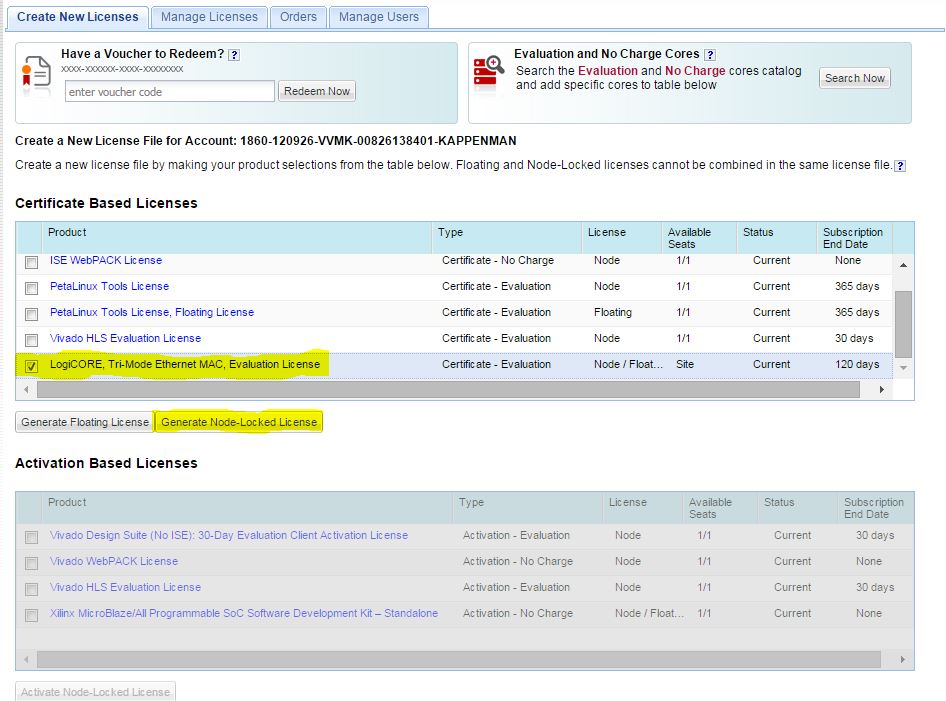The width and height of the screenshot is (946, 701).
Task: Open Xilinx MicroBlaze SoC Software Development Kit link
Action: click(244, 613)
